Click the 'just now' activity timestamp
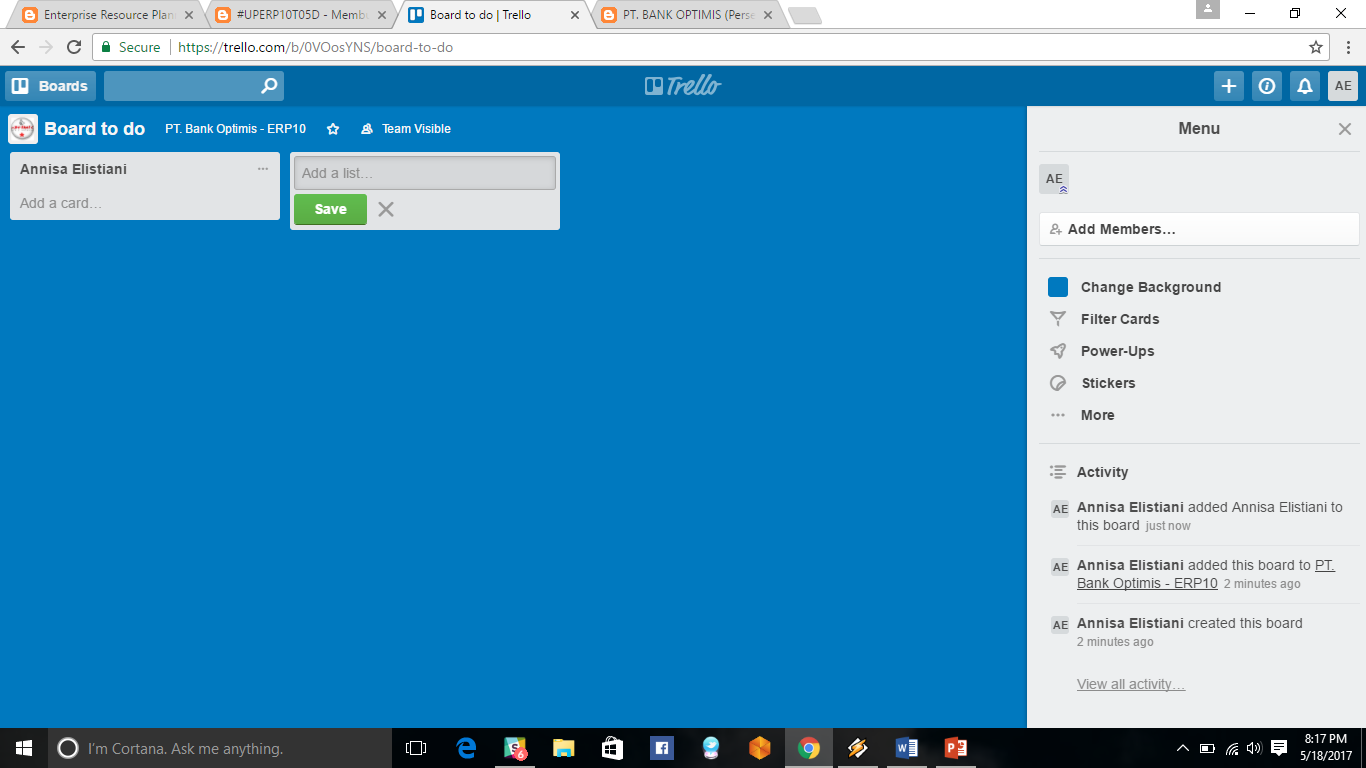Image resolution: width=1366 pixels, height=768 pixels. [1168, 526]
